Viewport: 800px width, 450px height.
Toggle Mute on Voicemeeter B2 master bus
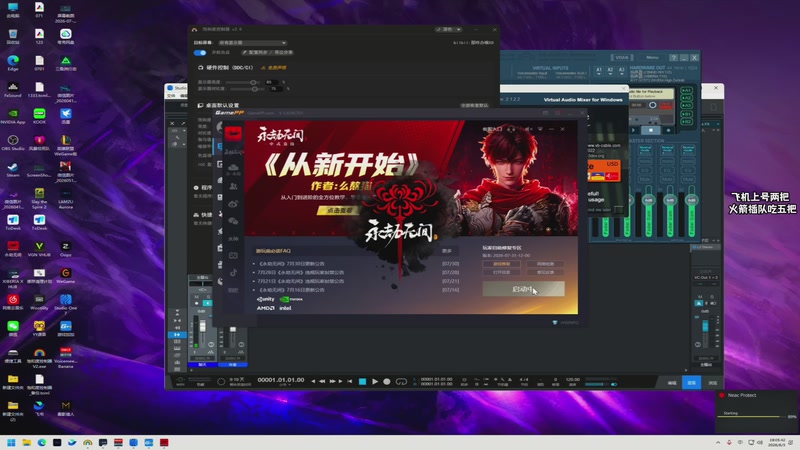pyautogui.click(x=688, y=179)
